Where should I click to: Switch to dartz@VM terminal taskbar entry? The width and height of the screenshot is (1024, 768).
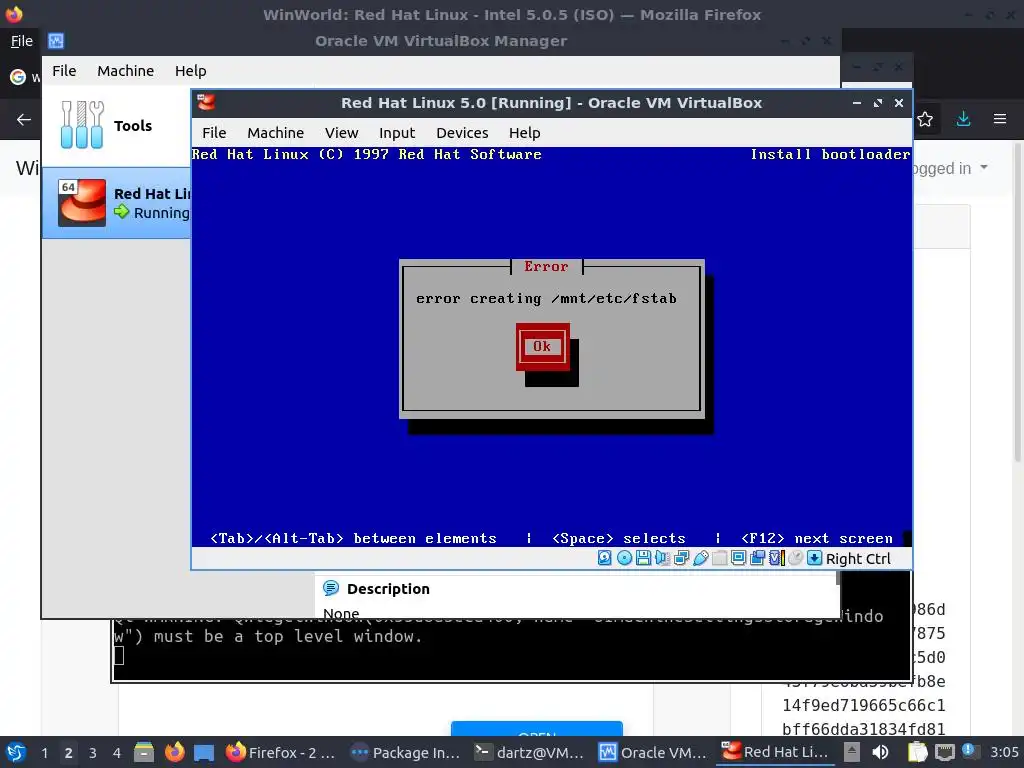(x=529, y=752)
